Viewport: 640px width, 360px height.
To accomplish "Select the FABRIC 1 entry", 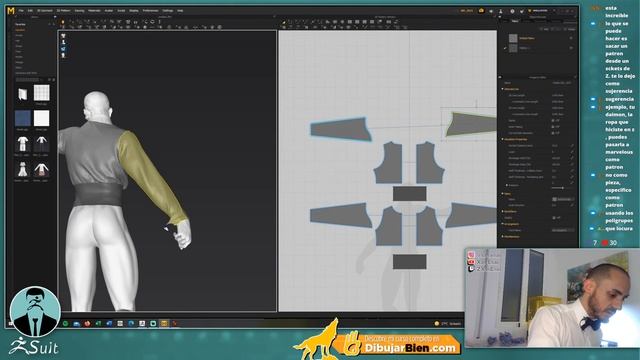I will click(524, 48).
